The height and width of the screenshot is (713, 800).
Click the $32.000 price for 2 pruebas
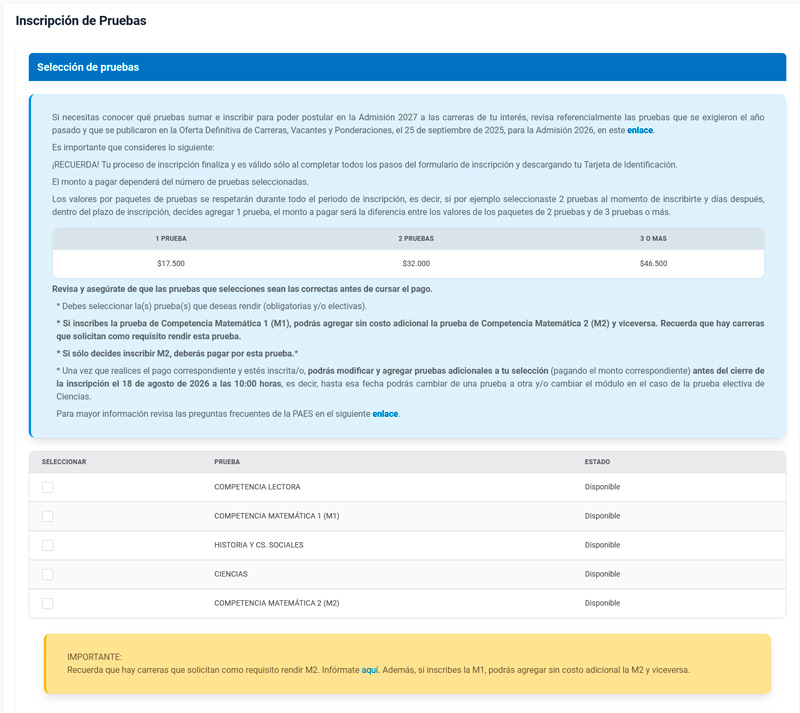pos(416,264)
